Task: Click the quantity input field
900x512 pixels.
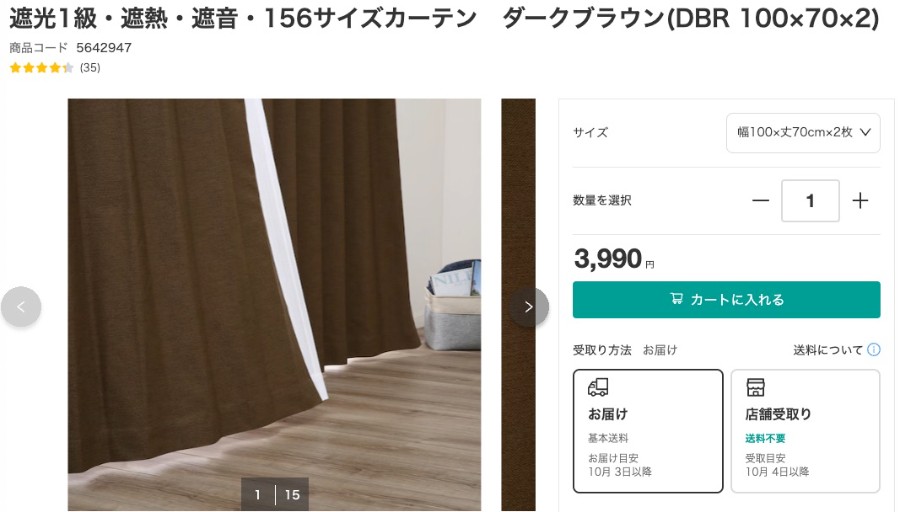Action: (x=810, y=200)
